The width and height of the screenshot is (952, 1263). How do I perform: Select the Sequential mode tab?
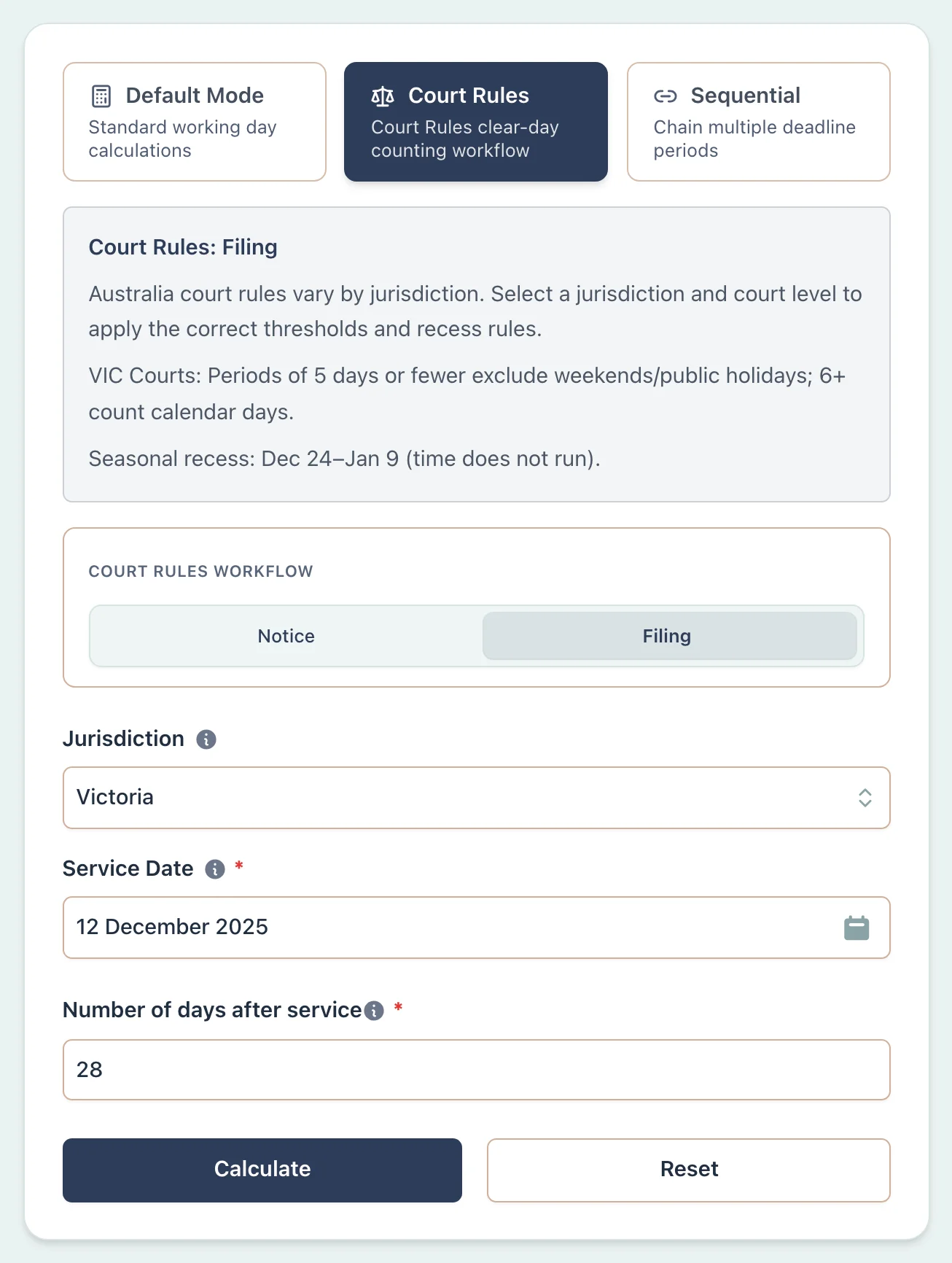point(759,122)
